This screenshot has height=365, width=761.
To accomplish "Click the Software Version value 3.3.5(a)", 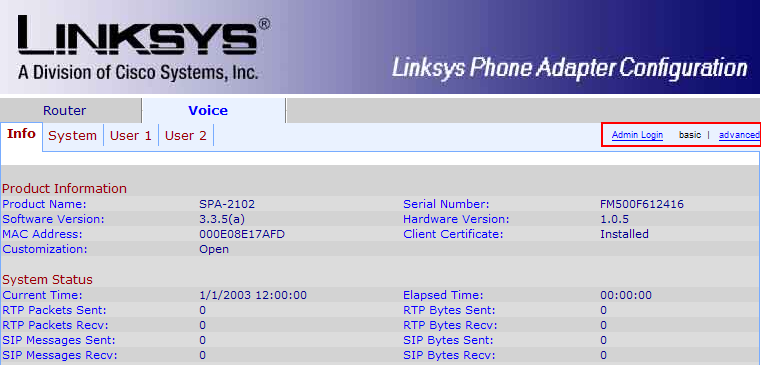I will [x=225, y=219].
